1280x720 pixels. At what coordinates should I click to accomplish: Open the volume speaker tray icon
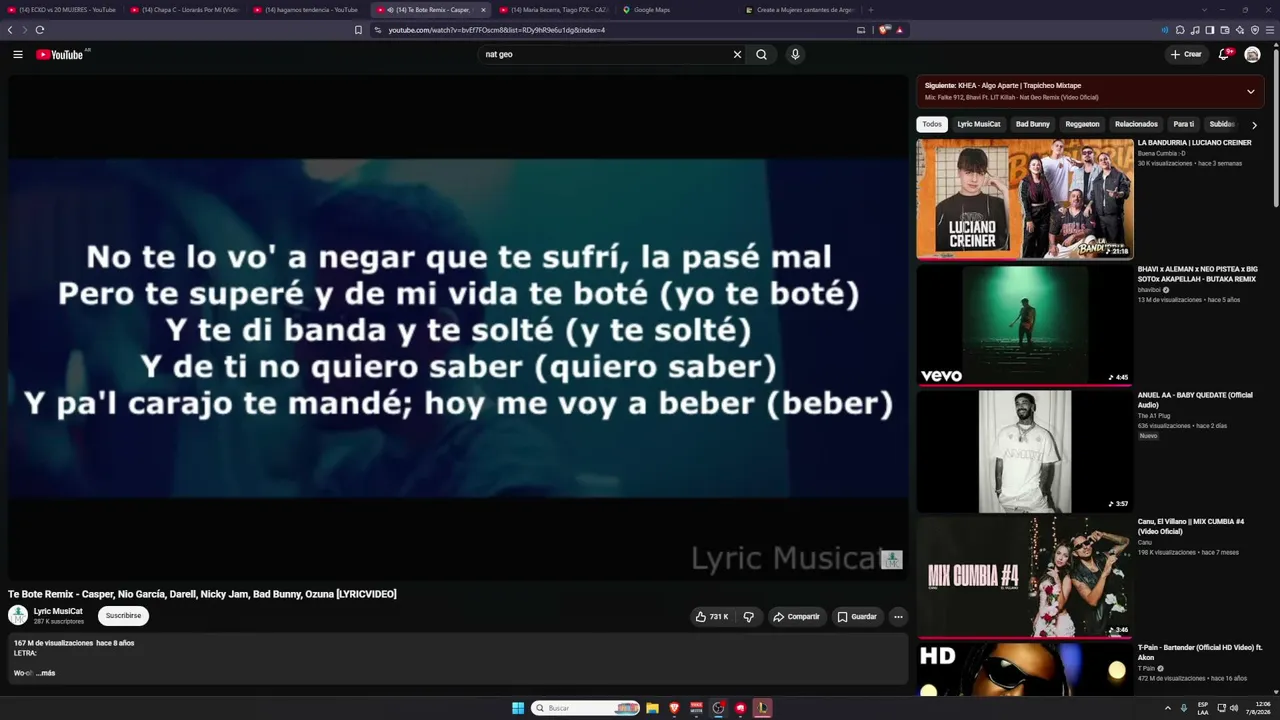coord(1235,708)
